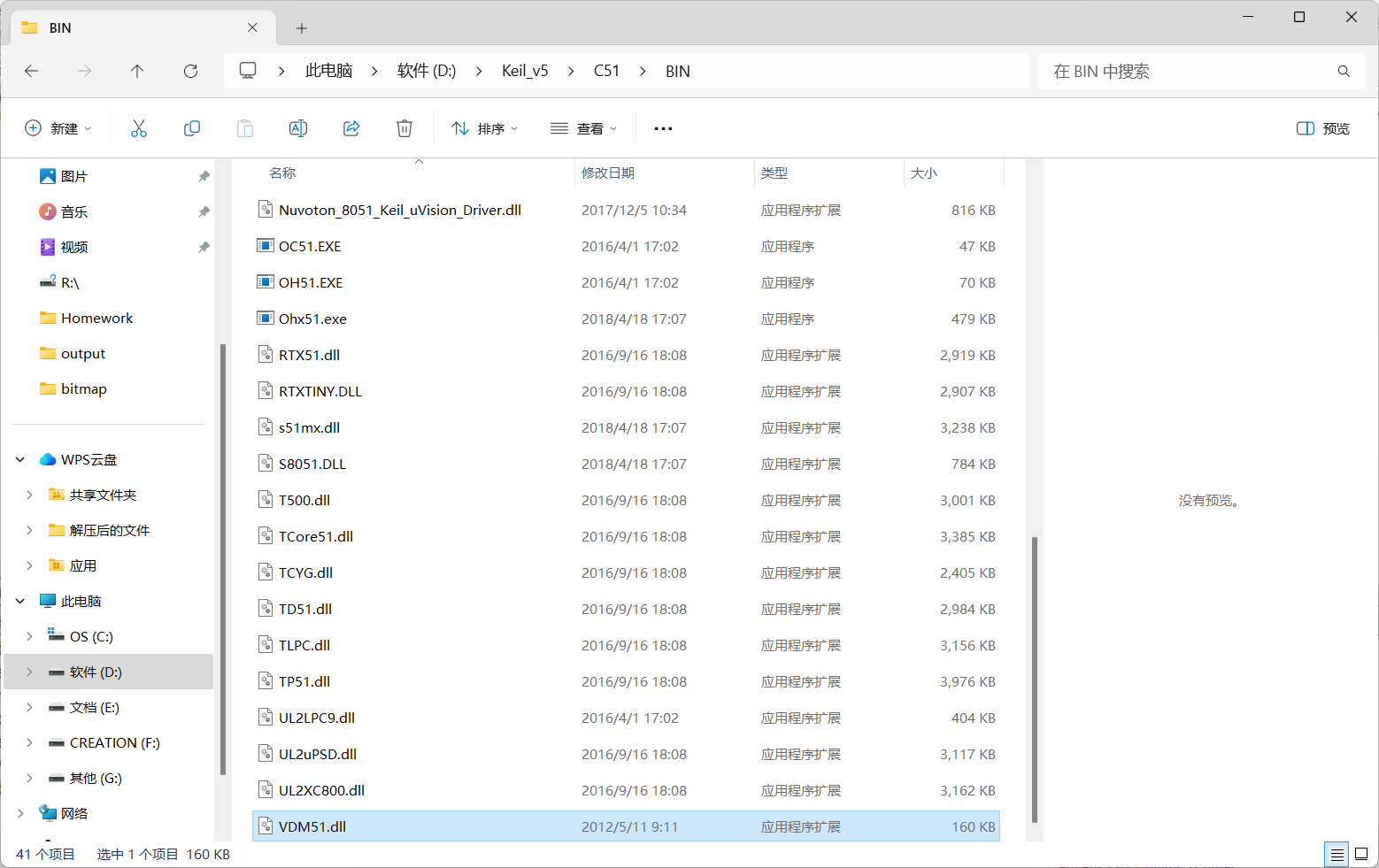Image resolution: width=1379 pixels, height=868 pixels.
Task: Go forward with the right arrow
Action: coord(85,71)
